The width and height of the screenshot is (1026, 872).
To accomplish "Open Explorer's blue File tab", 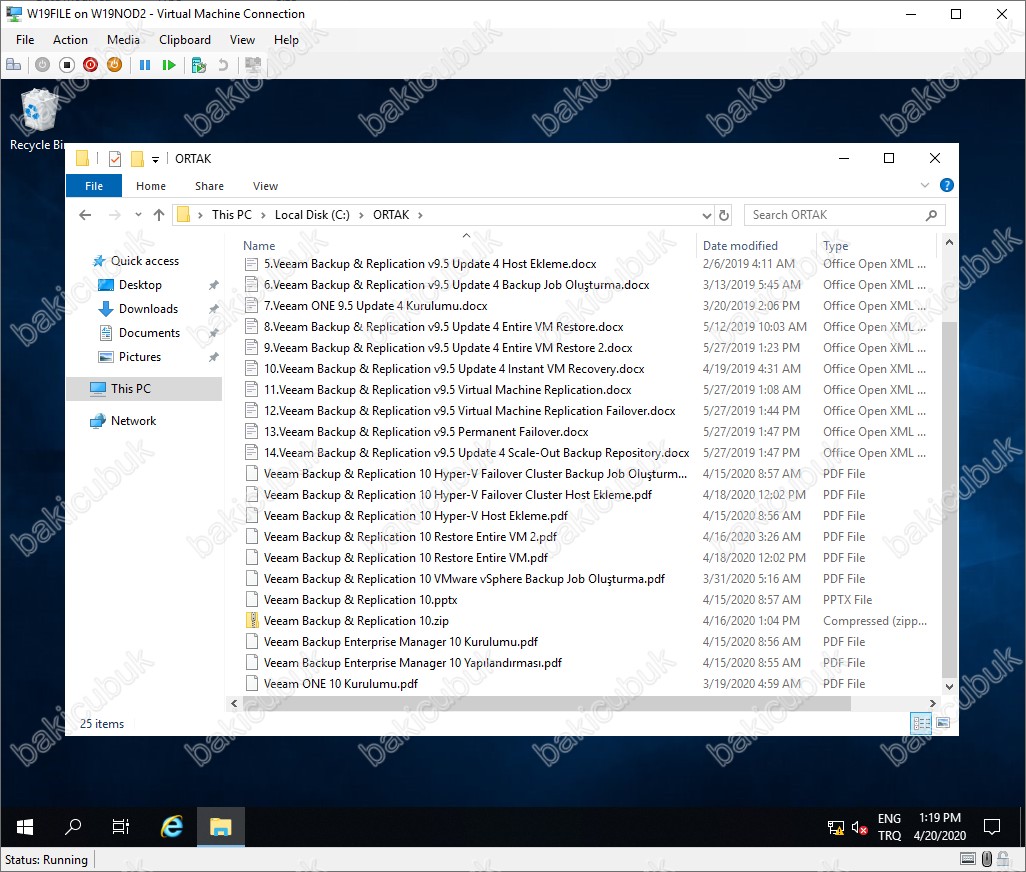I will (94, 186).
